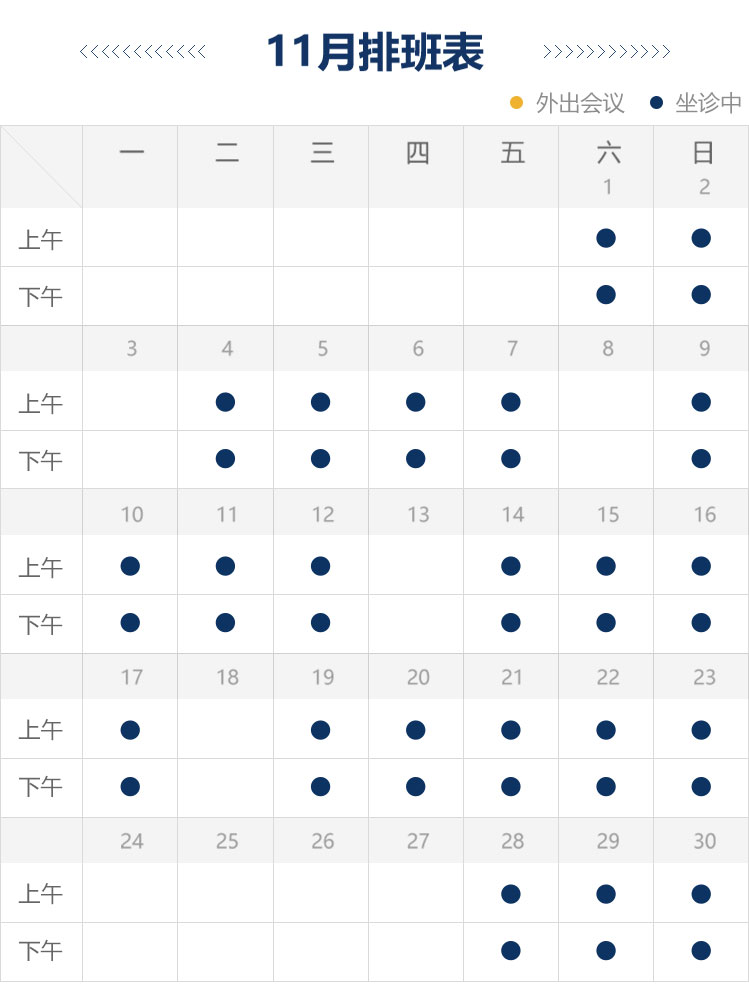The width and height of the screenshot is (749, 1000).
Task: Click the morning dot for November 1
Action: 605,238
